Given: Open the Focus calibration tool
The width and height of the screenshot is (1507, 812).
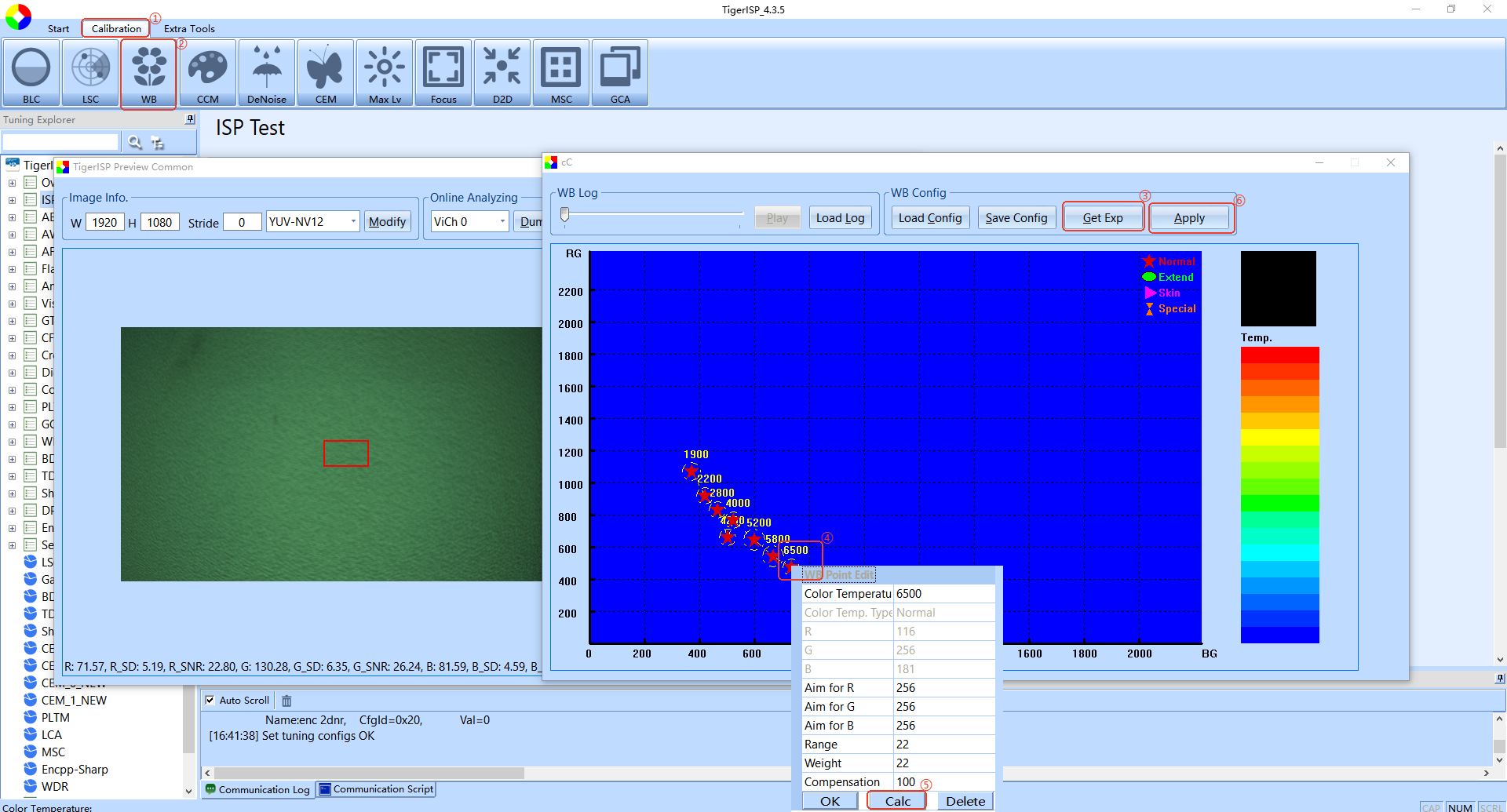Looking at the screenshot, I should 443,73.
